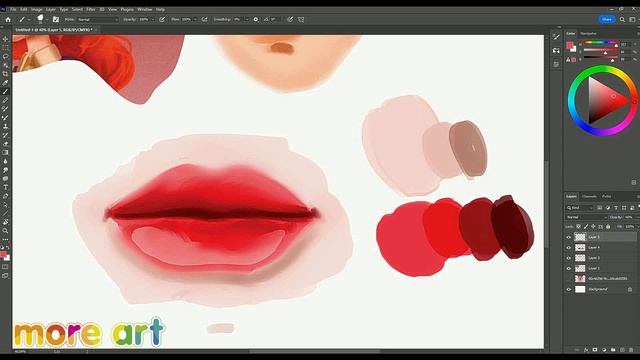
Task: Open the Tool Preset picker arrow
Action: point(29,19)
